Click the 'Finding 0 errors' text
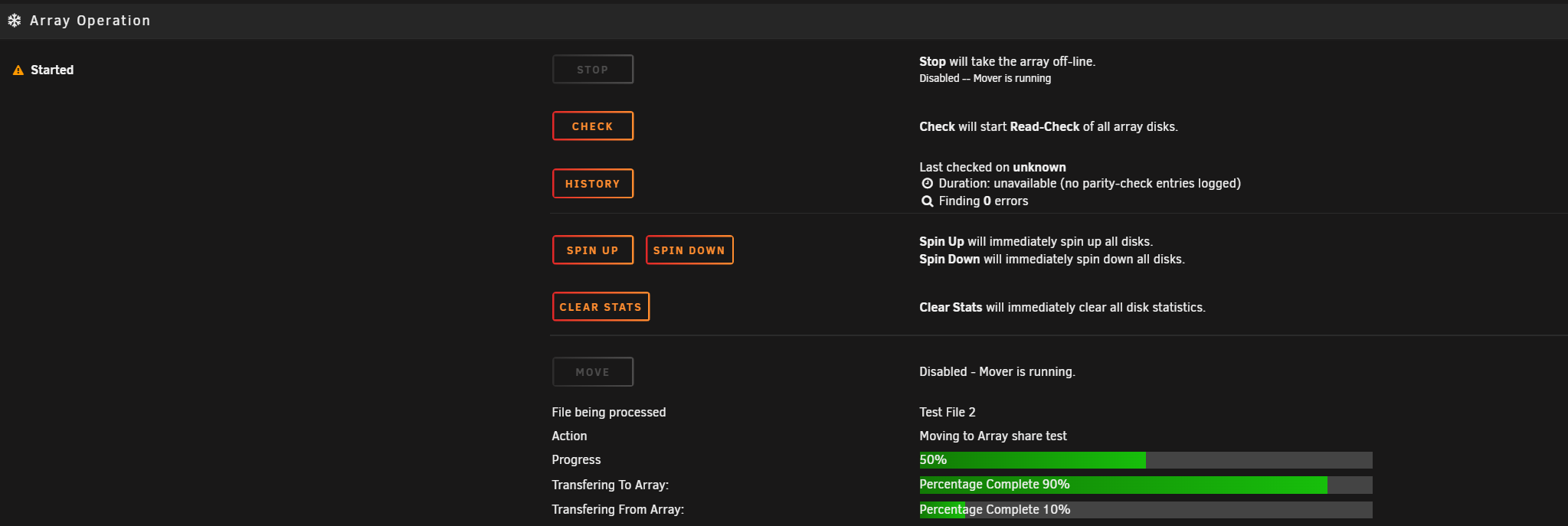Screen dimensions: 1568x526 (x=984, y=201)
